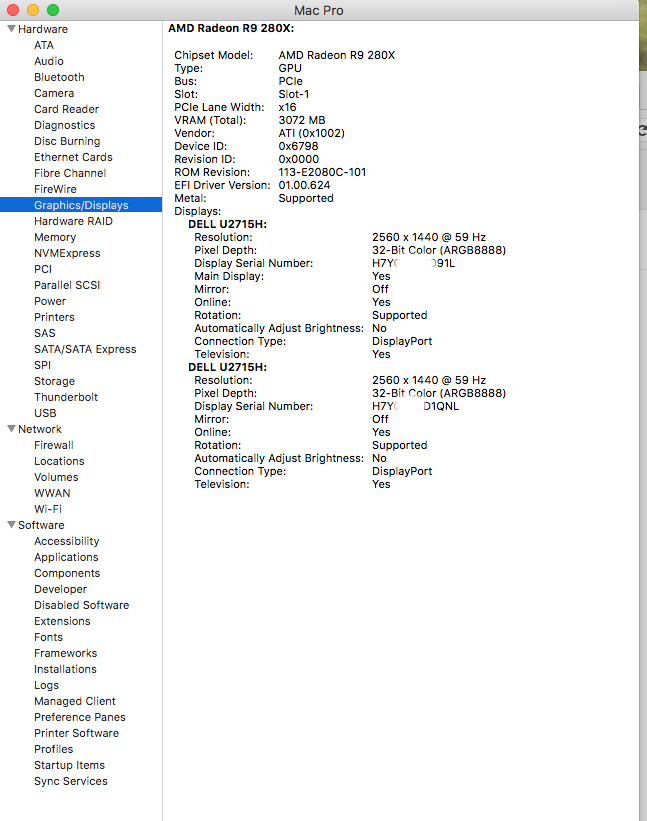Select WWAN under Network
The image size is (647, 821).
pos(52,493)
